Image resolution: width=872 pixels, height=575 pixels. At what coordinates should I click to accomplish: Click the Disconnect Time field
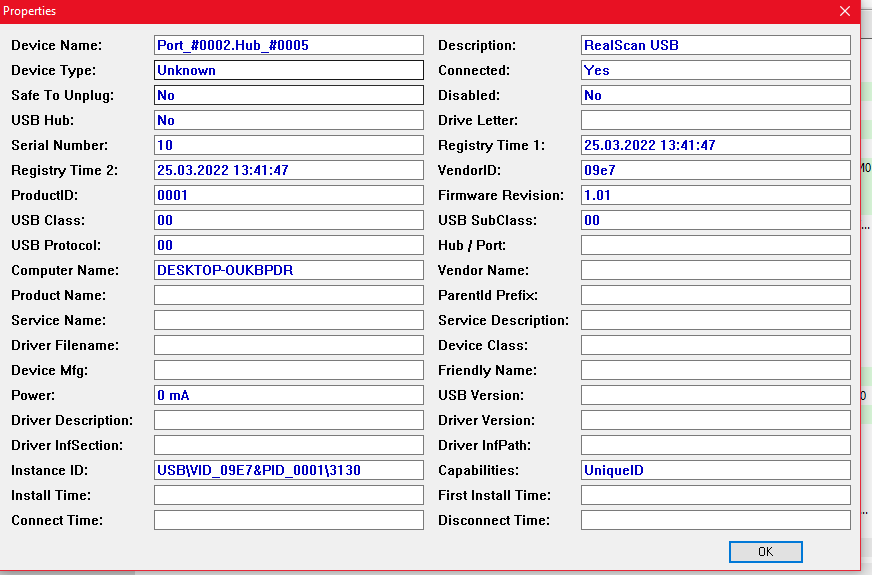(716, 521)
